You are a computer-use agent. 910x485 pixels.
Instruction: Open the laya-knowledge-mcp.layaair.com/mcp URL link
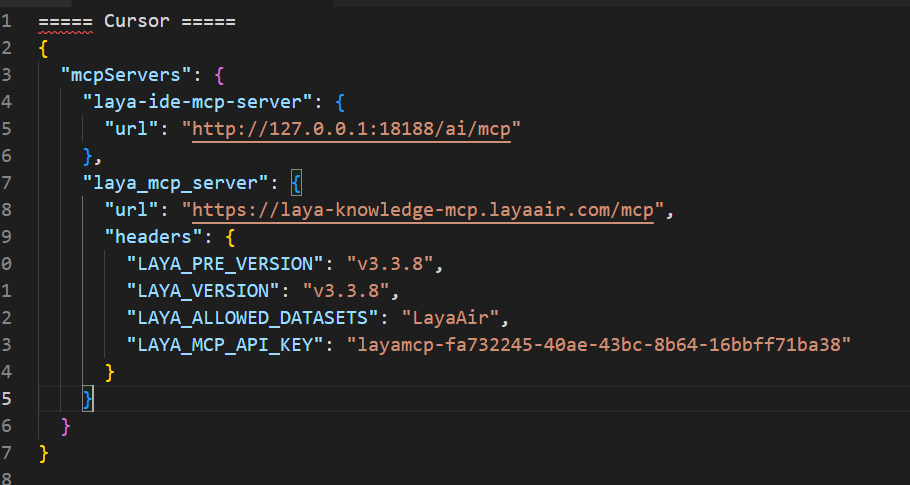422,210
